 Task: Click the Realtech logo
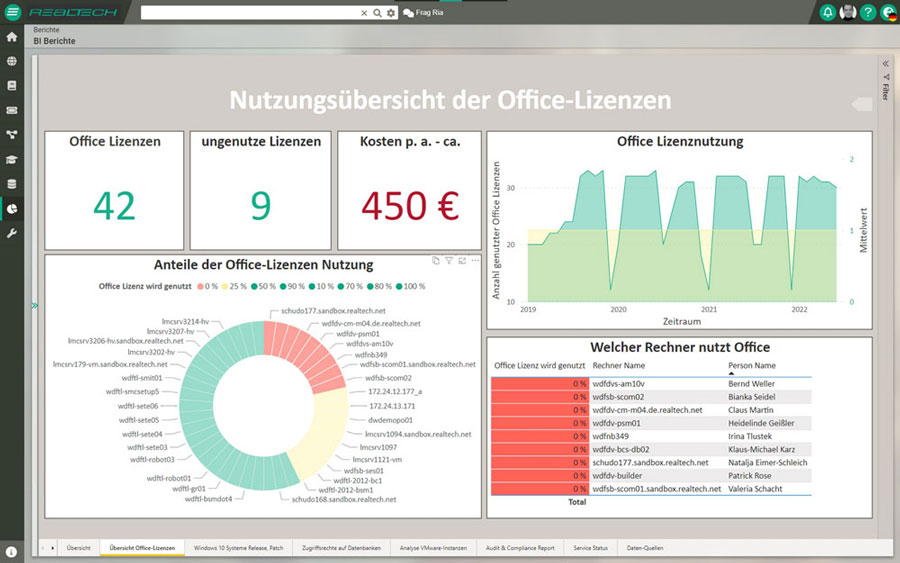(x=73, y=12)
